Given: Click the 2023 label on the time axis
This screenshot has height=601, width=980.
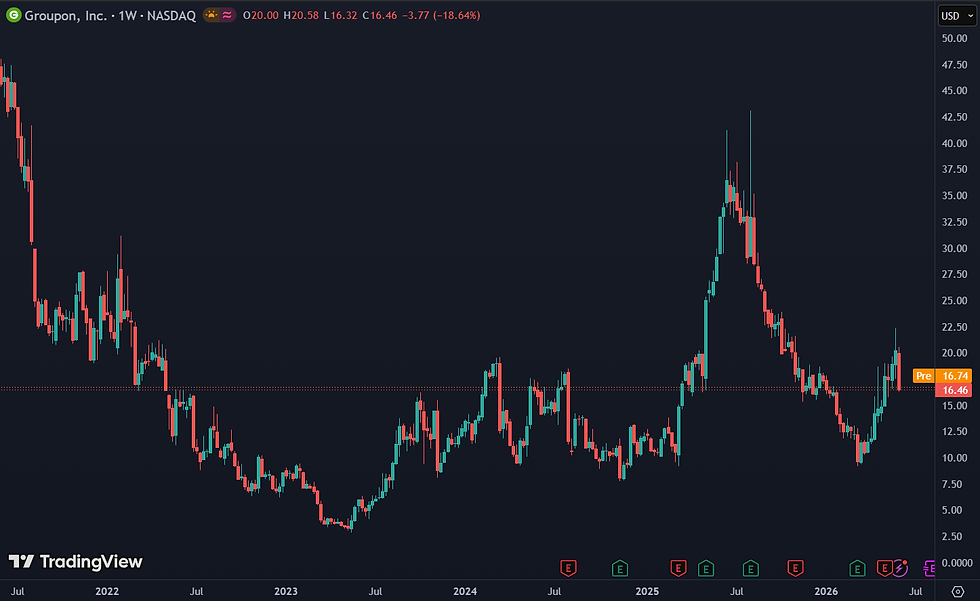Looking at the screenshot, I should (x=286, y=591).
